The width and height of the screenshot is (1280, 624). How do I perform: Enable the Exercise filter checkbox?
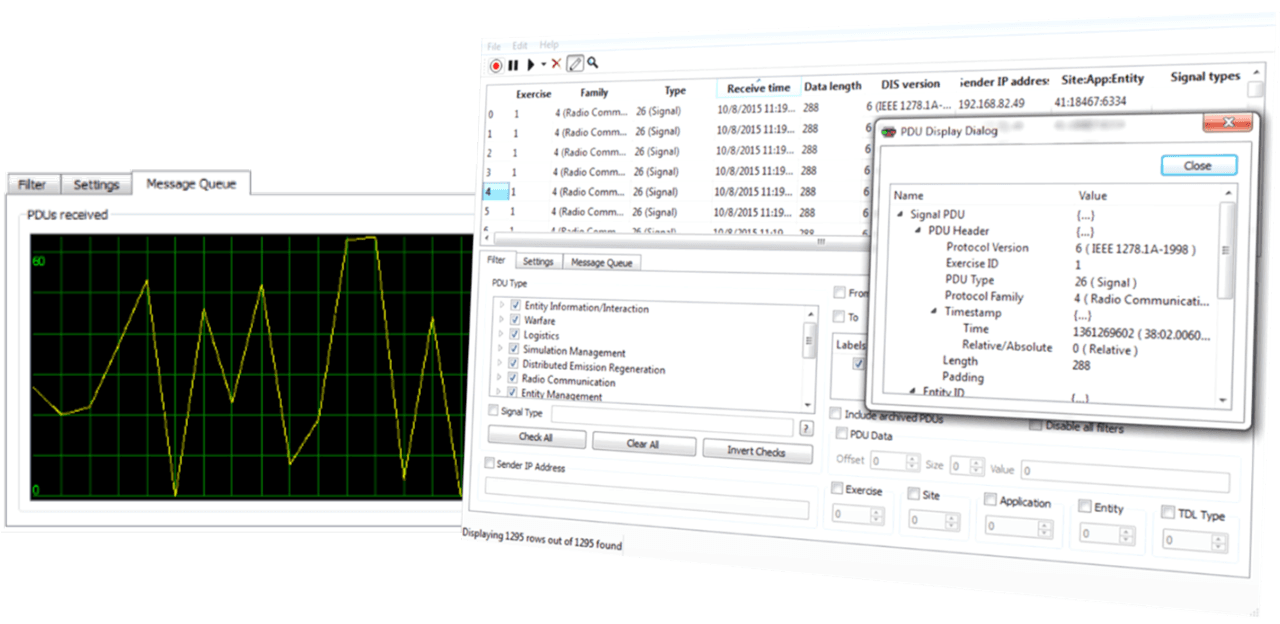837,489
